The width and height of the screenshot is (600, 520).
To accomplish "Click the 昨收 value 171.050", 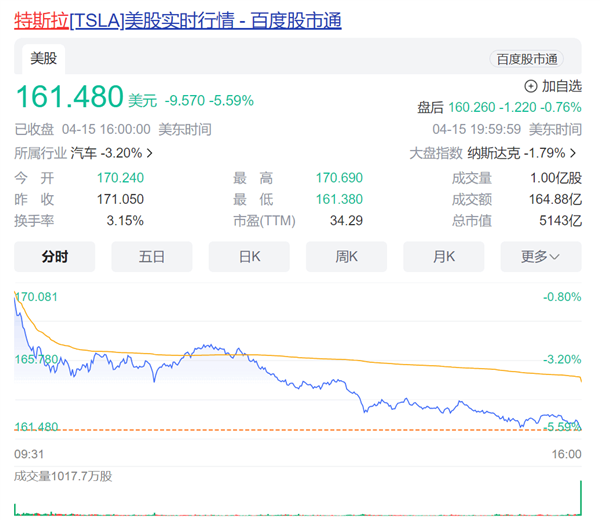I will (120, 199).
